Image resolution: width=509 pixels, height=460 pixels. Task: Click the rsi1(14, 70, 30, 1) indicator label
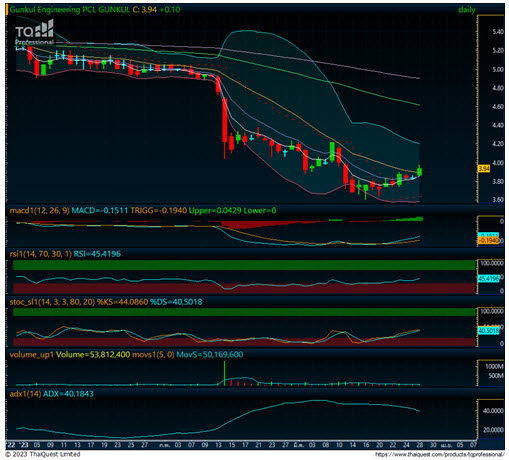40,254
